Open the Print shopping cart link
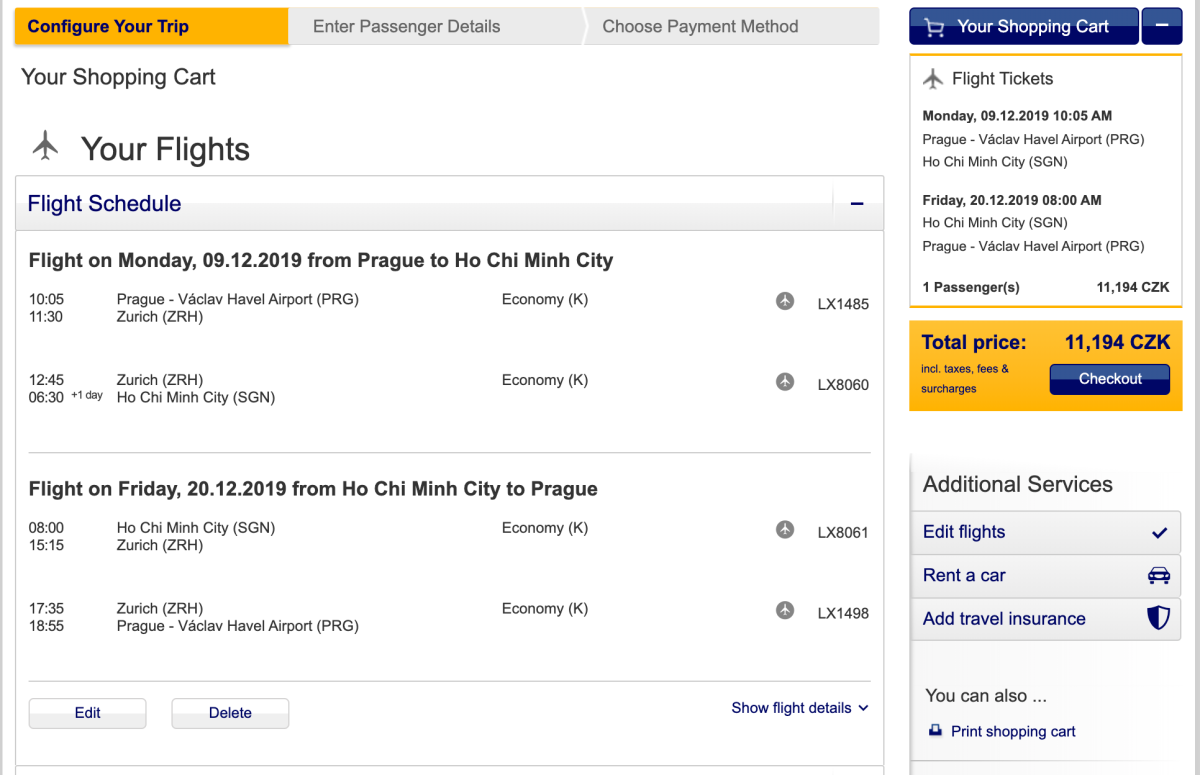Screen dimensions: 1200x775 (1013, 731)
